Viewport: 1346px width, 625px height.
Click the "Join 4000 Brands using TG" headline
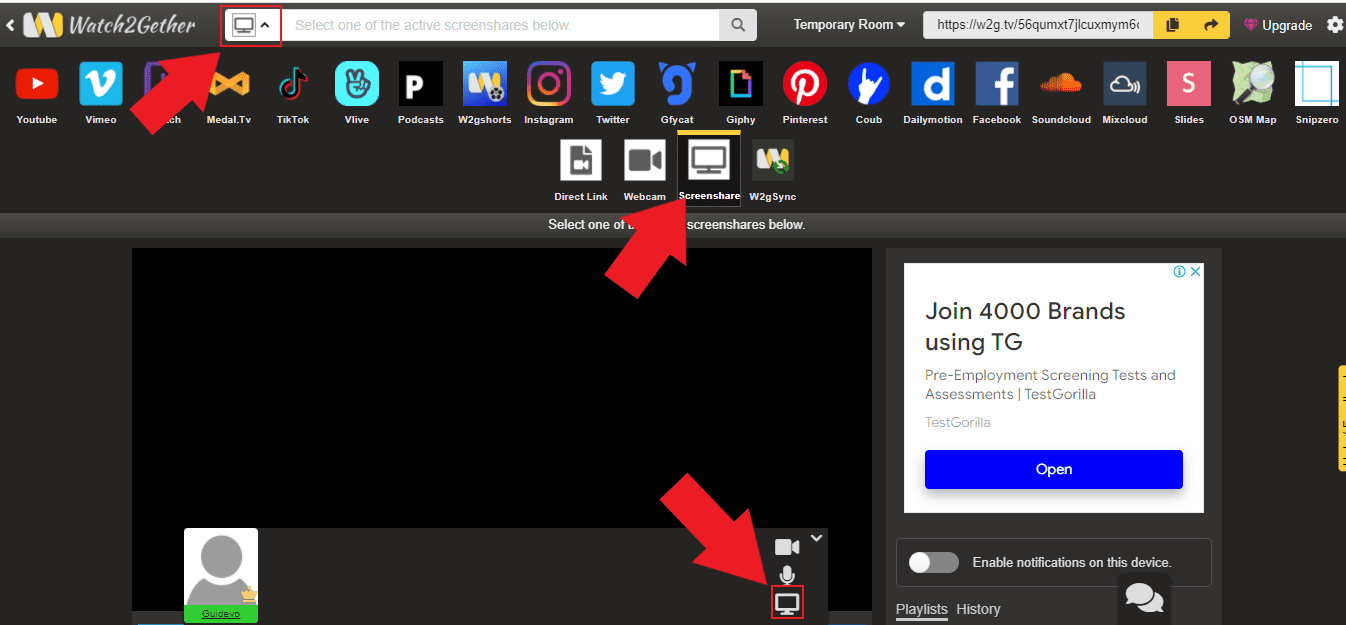tap(1025, 326)
